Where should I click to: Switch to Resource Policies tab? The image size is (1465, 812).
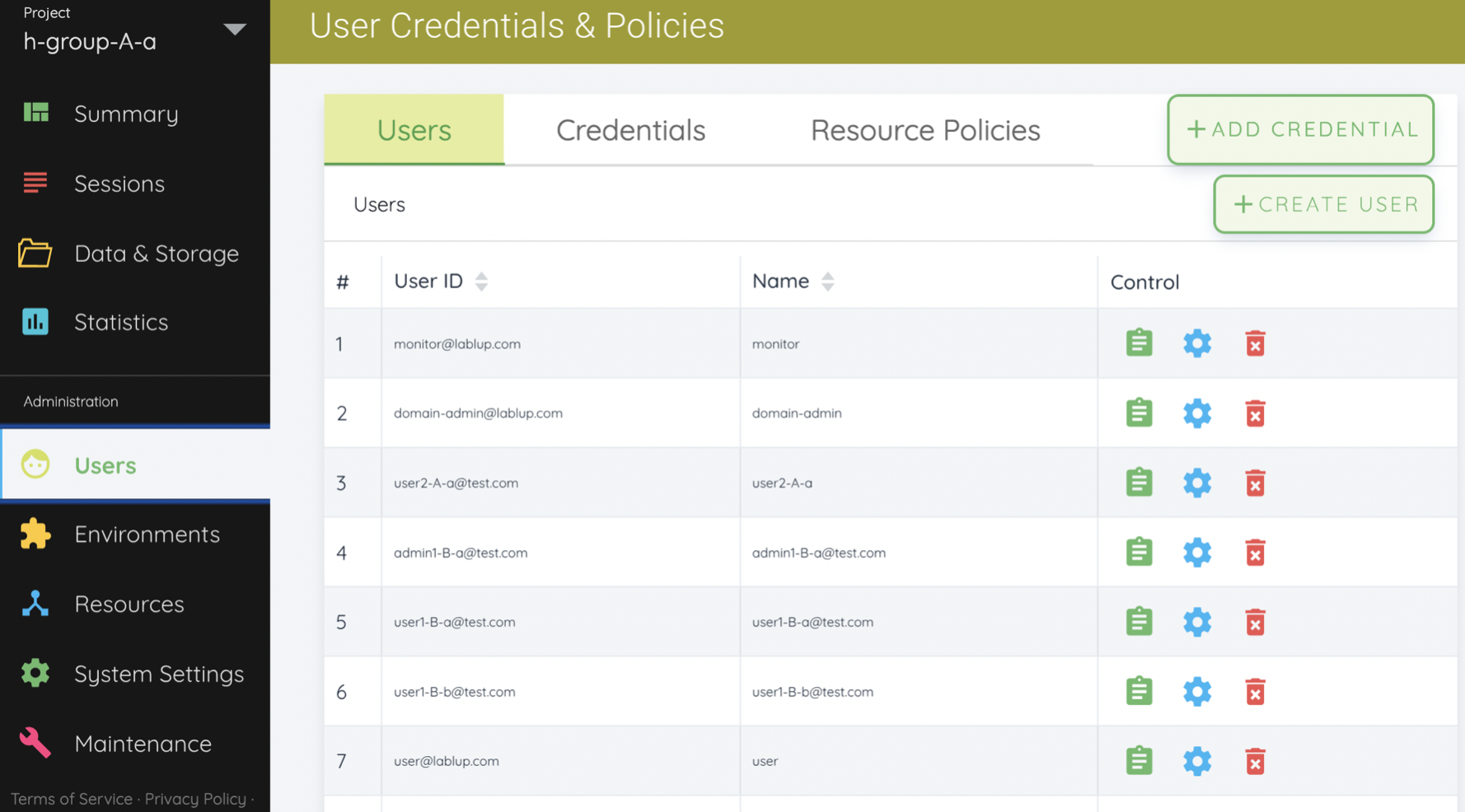coord(925,129)
